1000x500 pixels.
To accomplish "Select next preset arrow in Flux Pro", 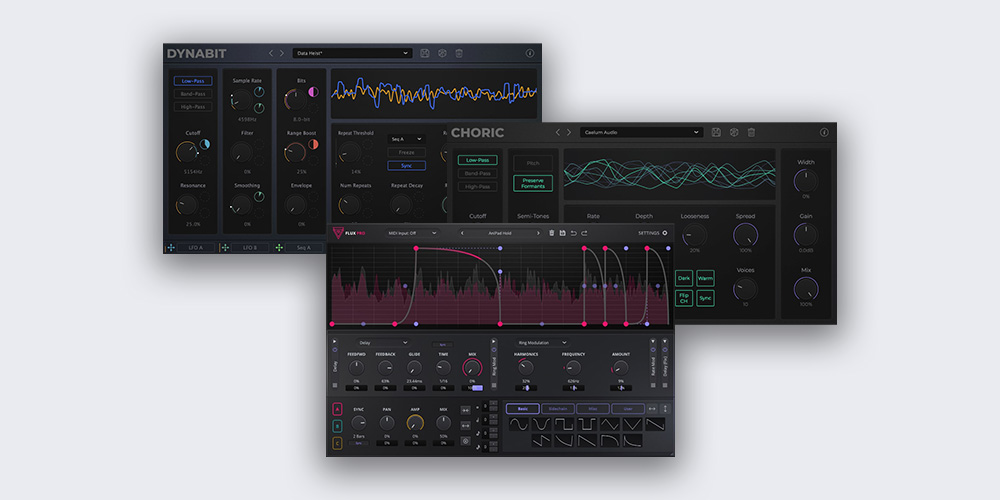I will (x=538, y=233).
